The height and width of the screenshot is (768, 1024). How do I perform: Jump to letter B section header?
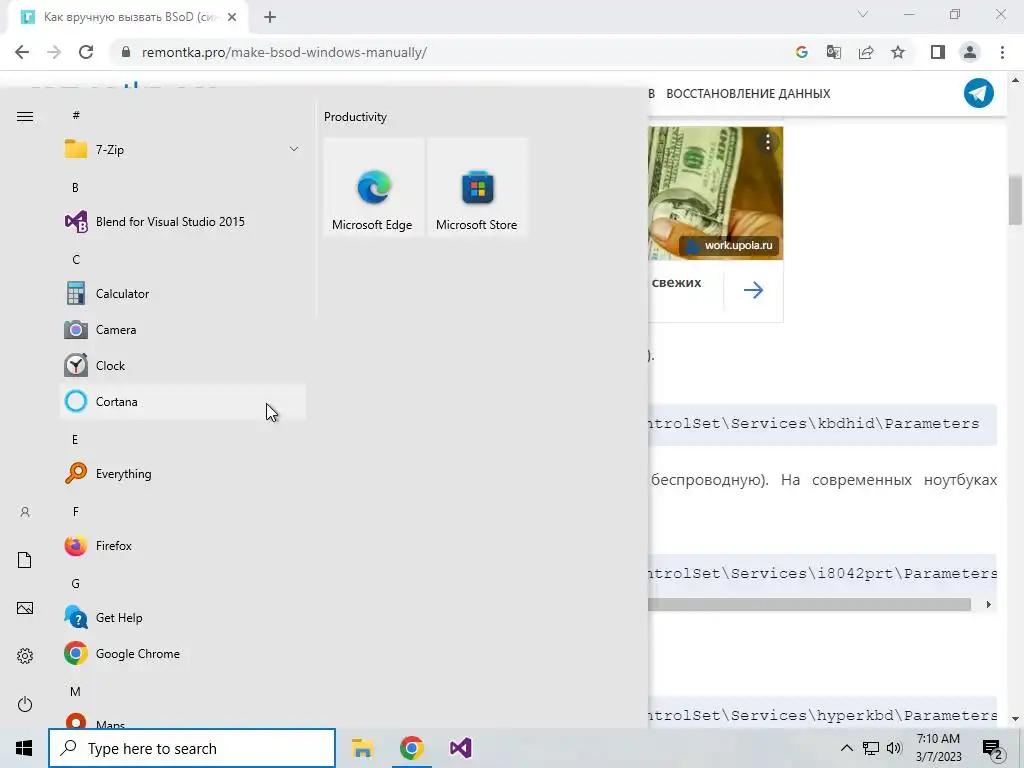[75, 187]
